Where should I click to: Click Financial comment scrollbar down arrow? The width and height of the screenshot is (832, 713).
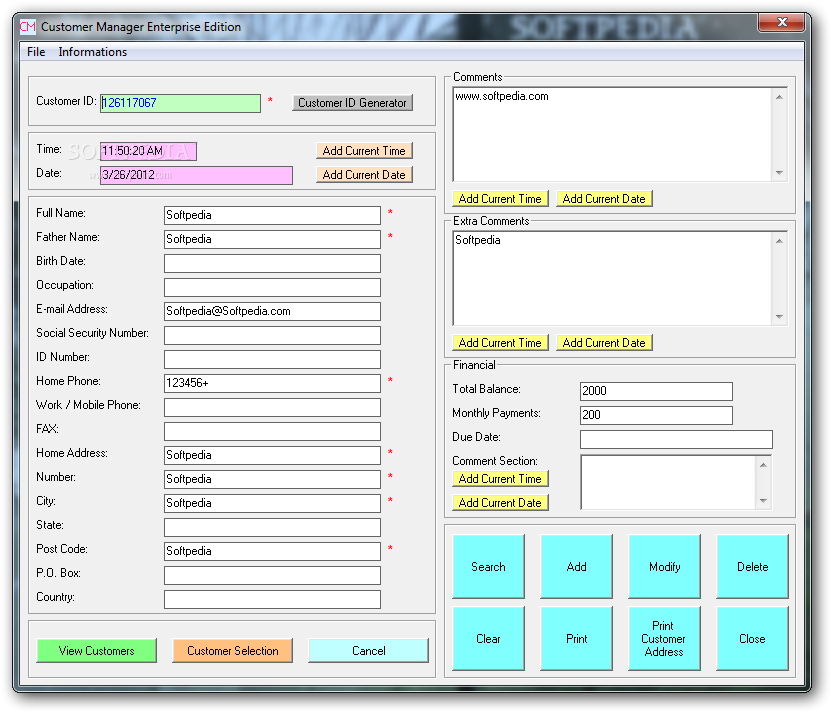click(x=763, y=501)
